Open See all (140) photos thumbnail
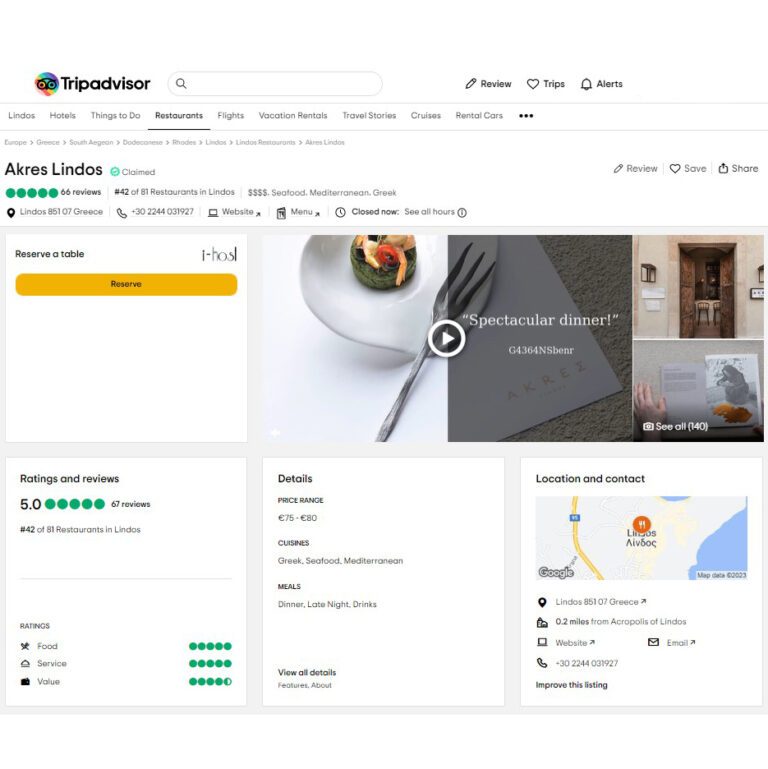Image resolution: width=768 pixels, height=769 pixels. 698,391
